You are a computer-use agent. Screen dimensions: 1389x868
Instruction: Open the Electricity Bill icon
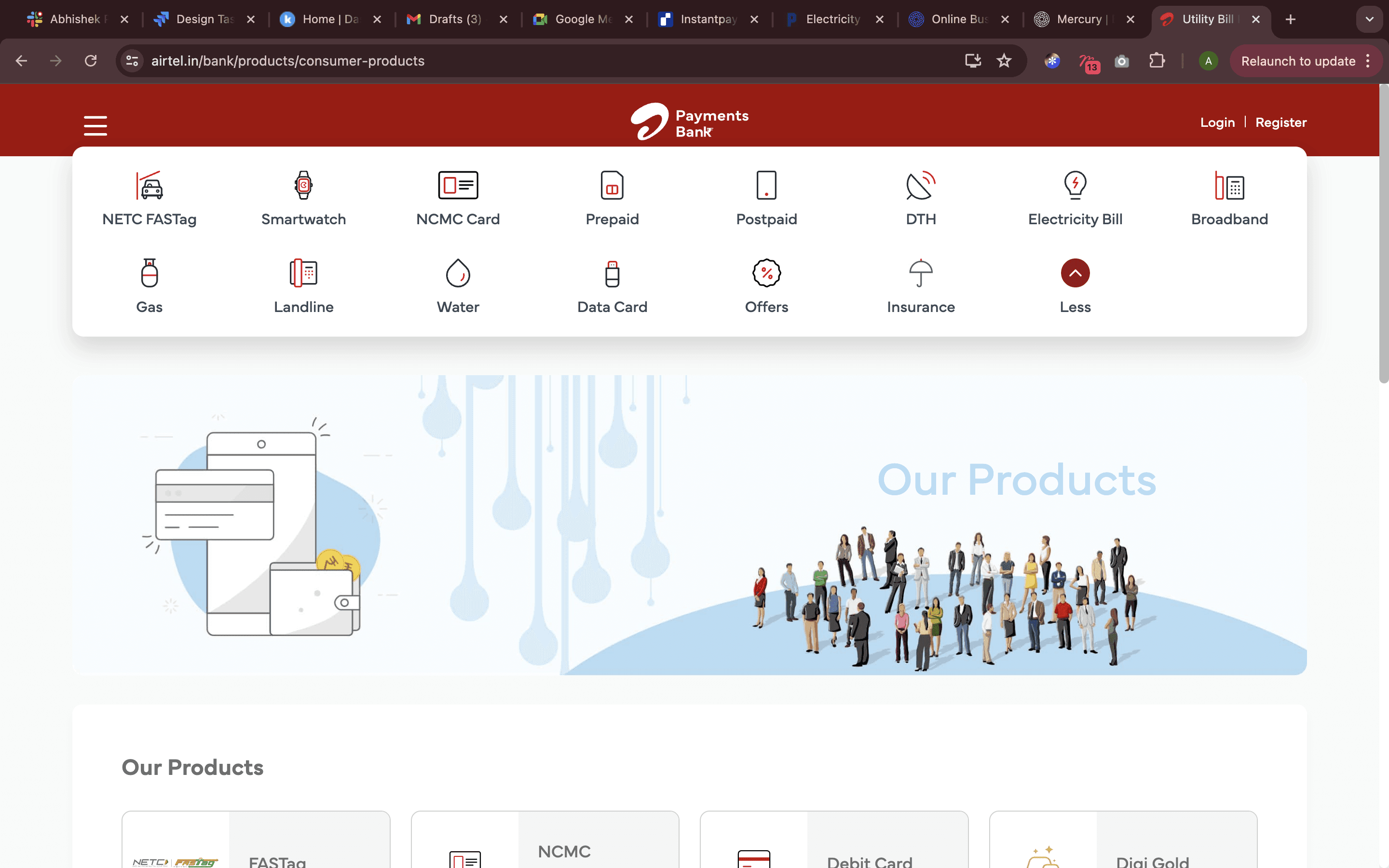point(1075,186)
